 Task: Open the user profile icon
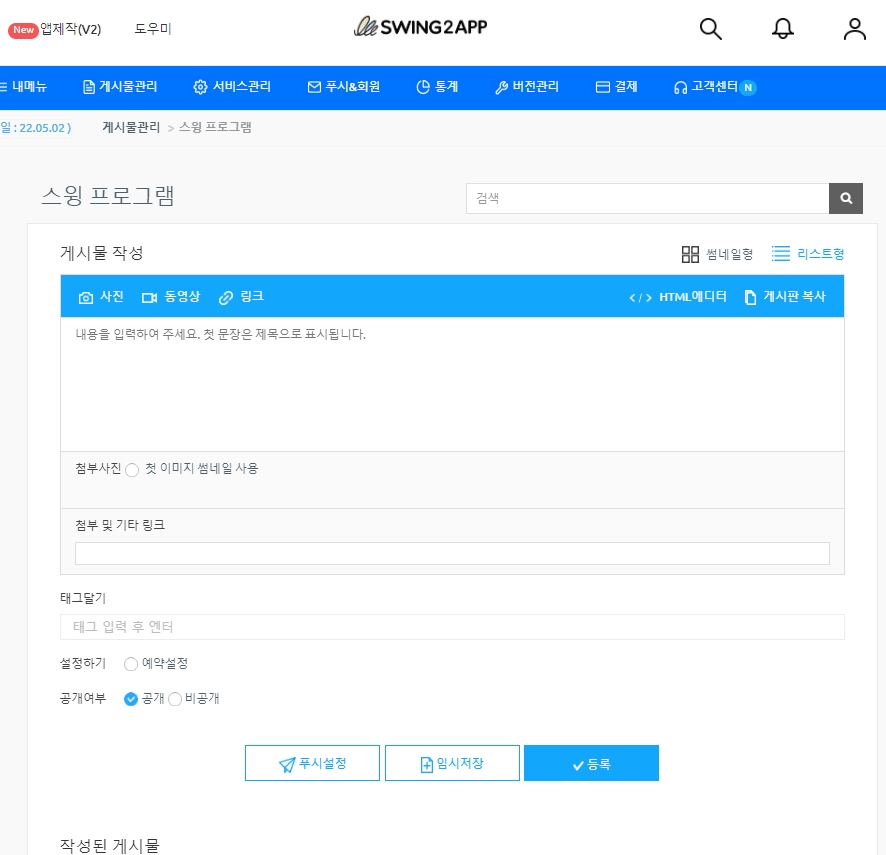854,29
